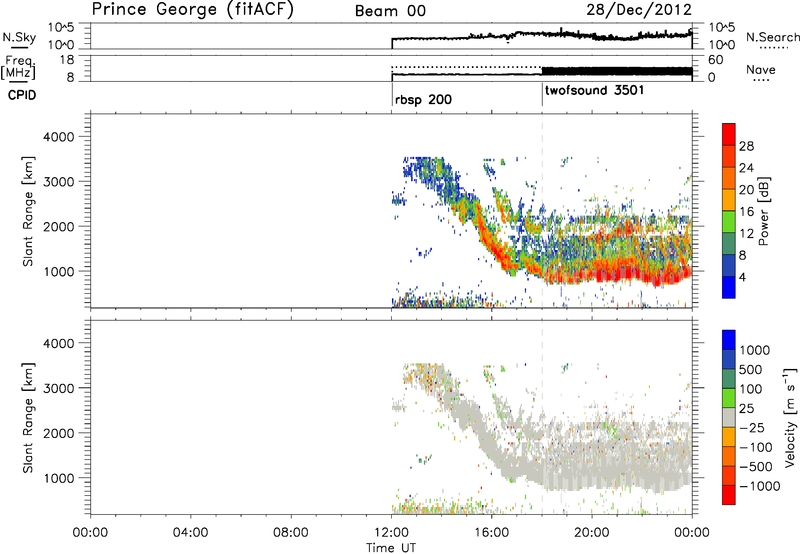Viewport: 800px width, 554px height.
Task: Click the '04:00' time axis label
Action: tap(191, 533)
